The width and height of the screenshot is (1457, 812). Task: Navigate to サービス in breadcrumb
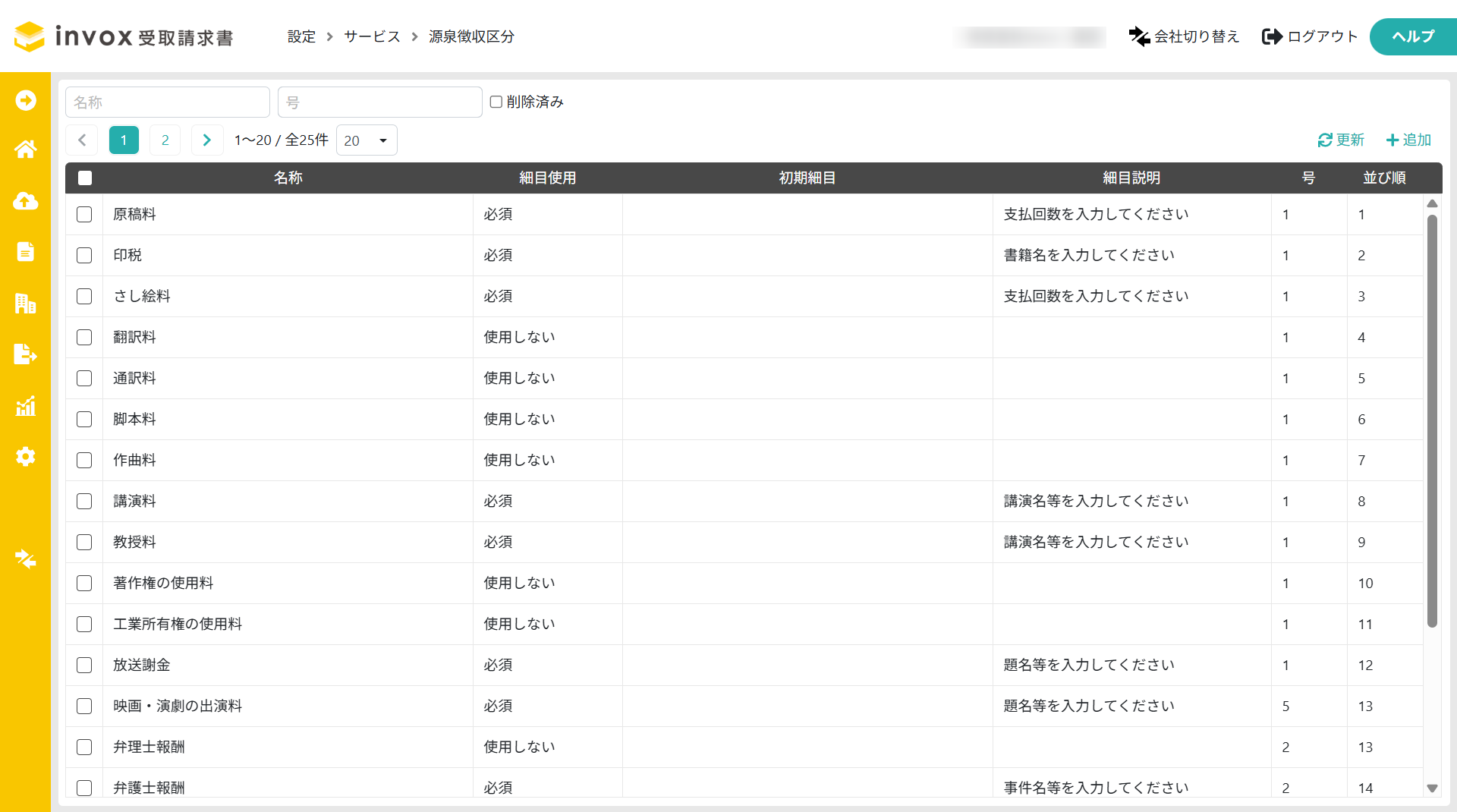pyautogui.click(x=372, y=36)
